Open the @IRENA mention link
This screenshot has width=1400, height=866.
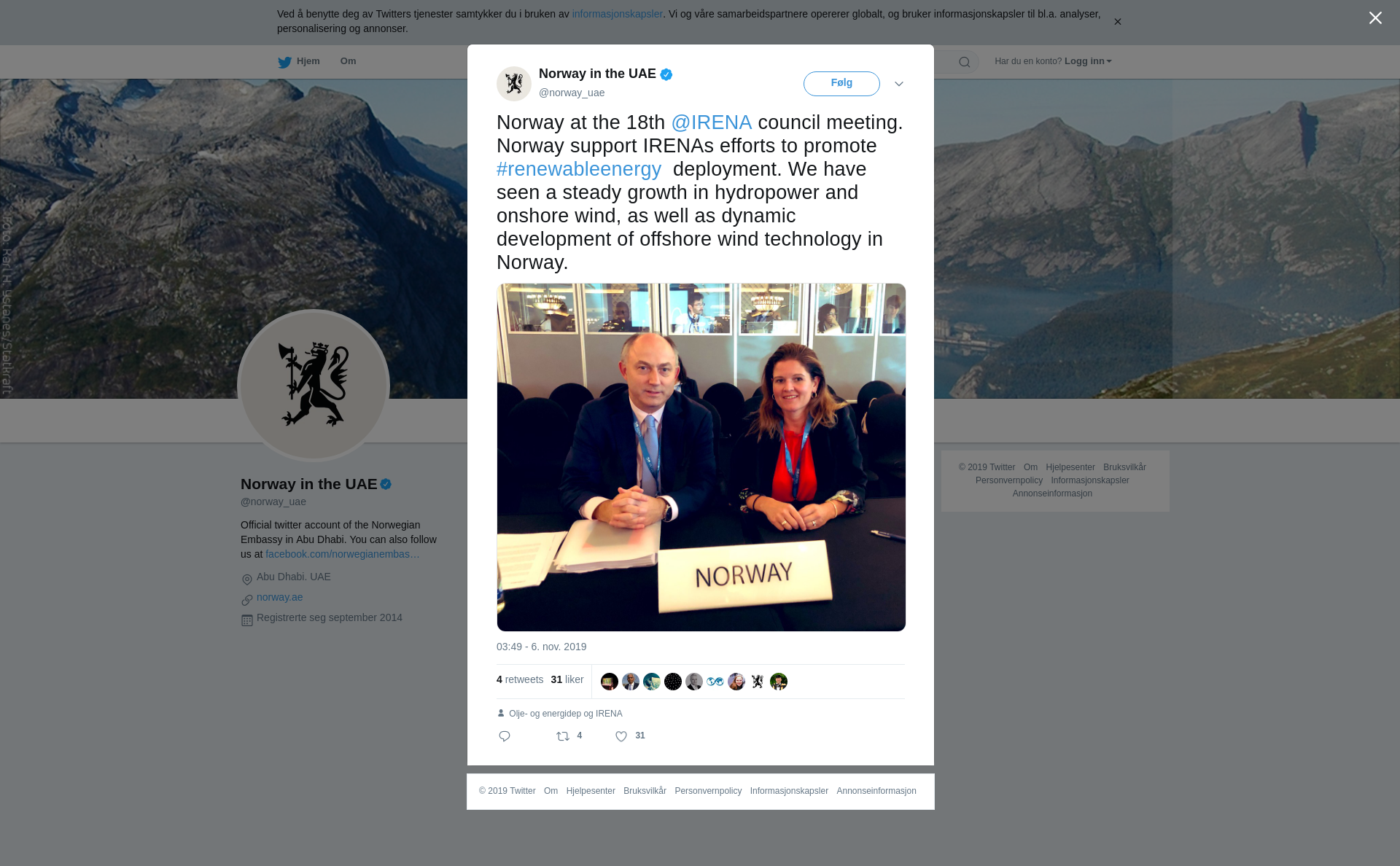tap(711, 122)
